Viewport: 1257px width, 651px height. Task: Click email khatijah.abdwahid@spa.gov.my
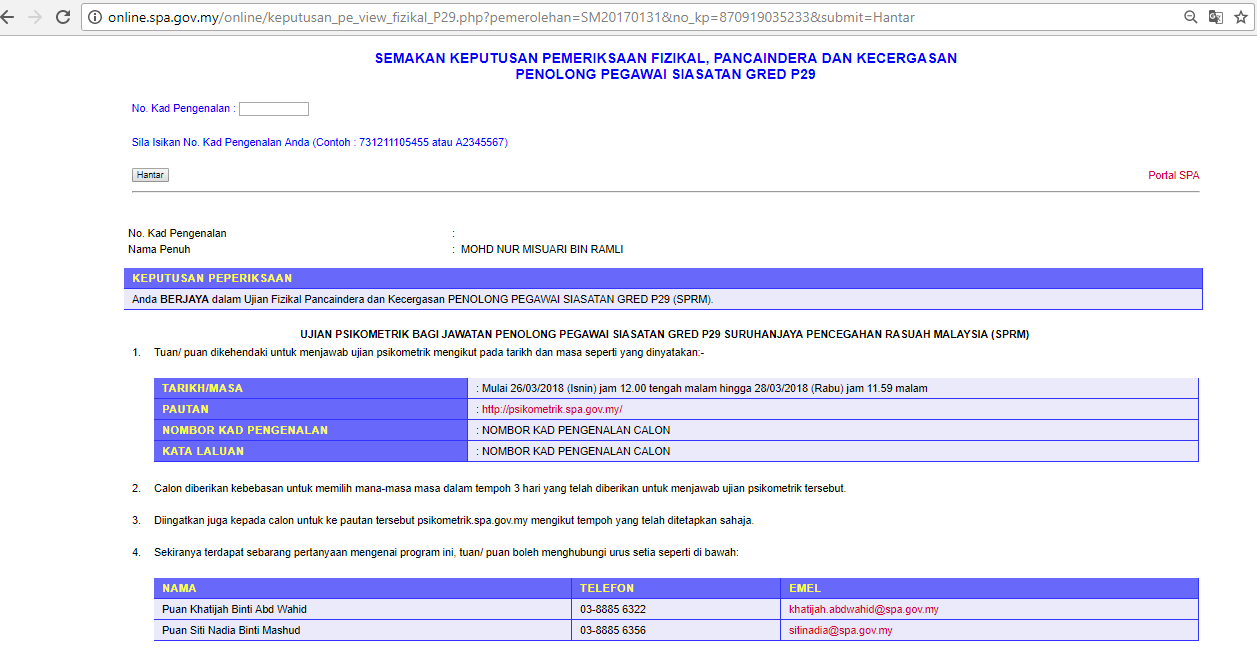point(863,609)
